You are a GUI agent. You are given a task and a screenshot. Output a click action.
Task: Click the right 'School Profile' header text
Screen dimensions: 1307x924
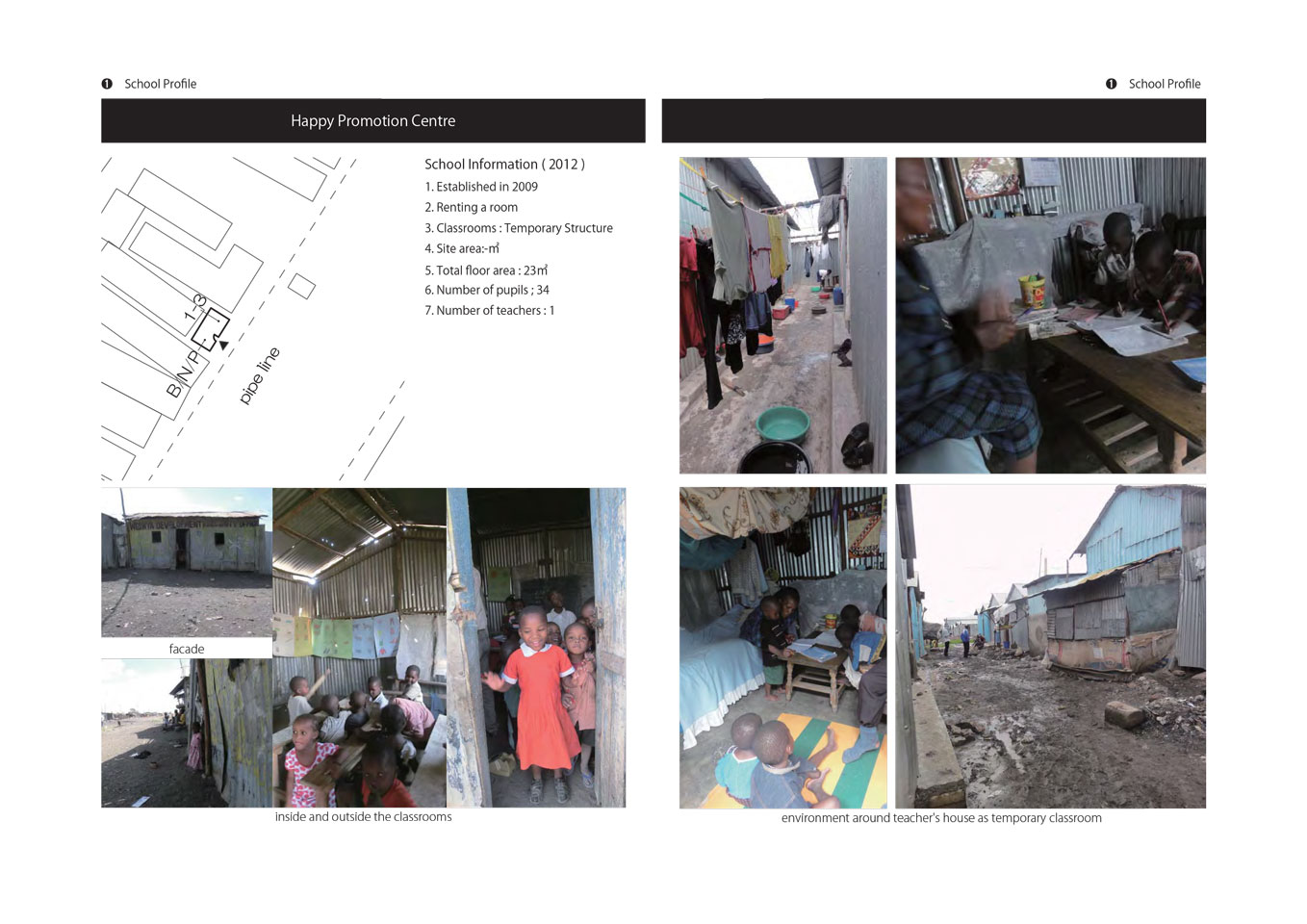[x=1165, y=84]
